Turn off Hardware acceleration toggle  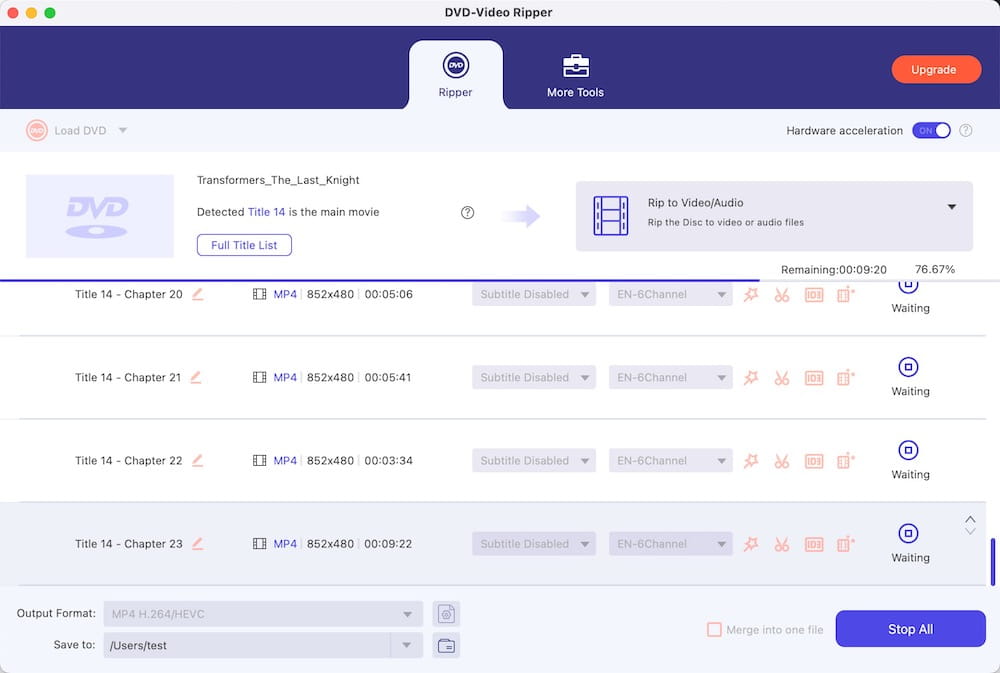[x=931, y=130]
